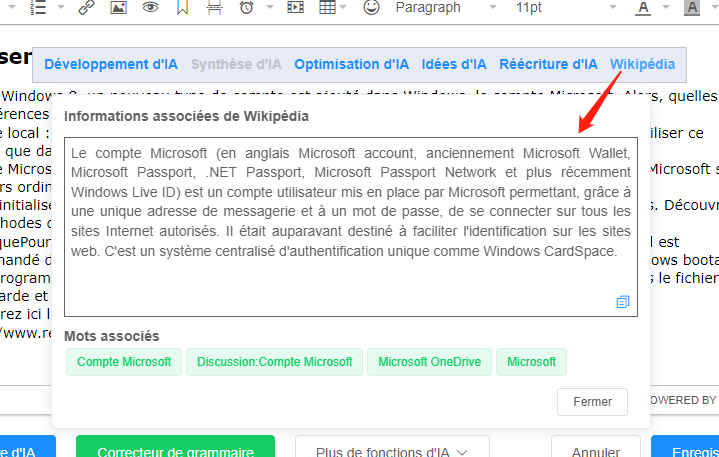719x457 pixels.
Task: Open the text color picker arrow
Action: 666,7
